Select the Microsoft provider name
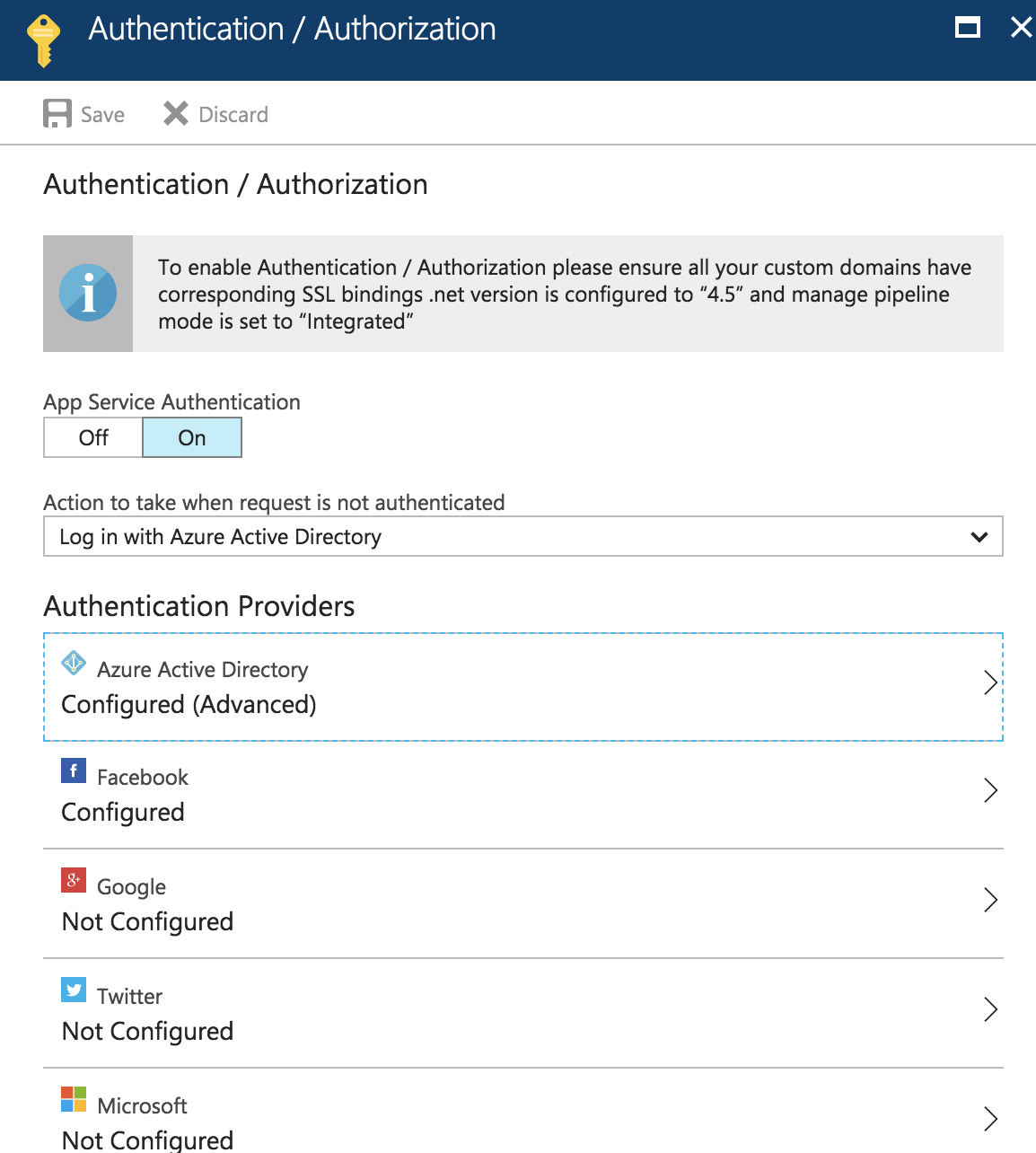Viewport: 1036px width, 1153px height. point(142,1106)
